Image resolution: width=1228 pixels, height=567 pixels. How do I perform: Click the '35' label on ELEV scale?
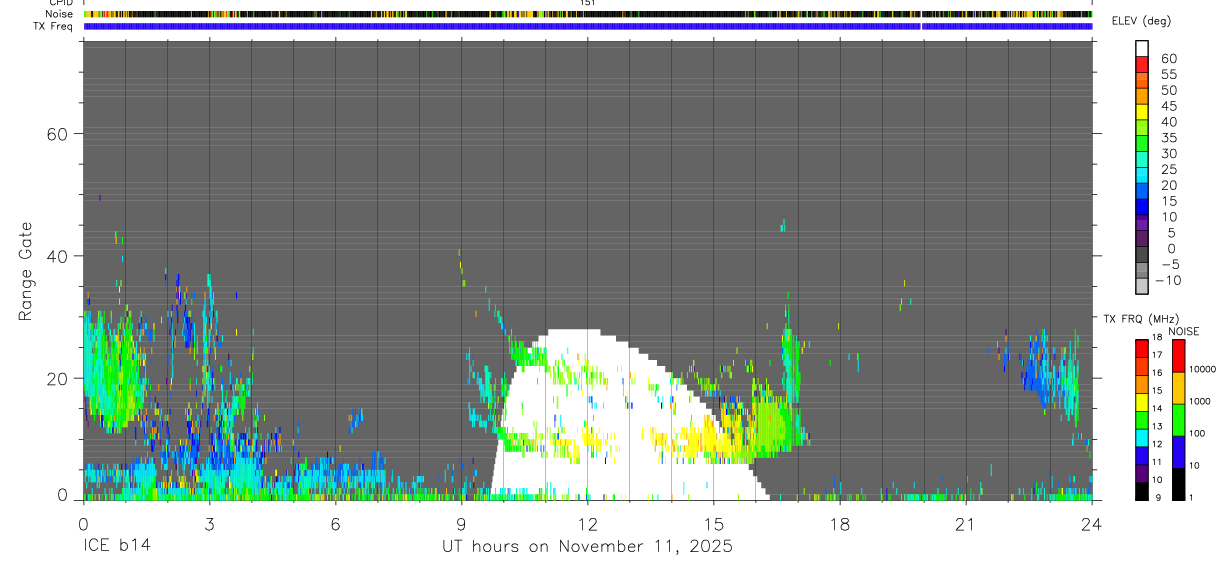click(x=1168, y=138)
